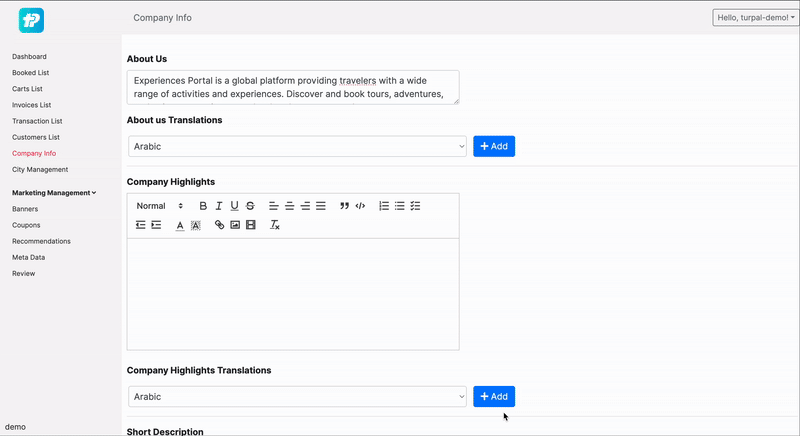
Task: Click inside the About Us text area
Action: tap(293, 87)
